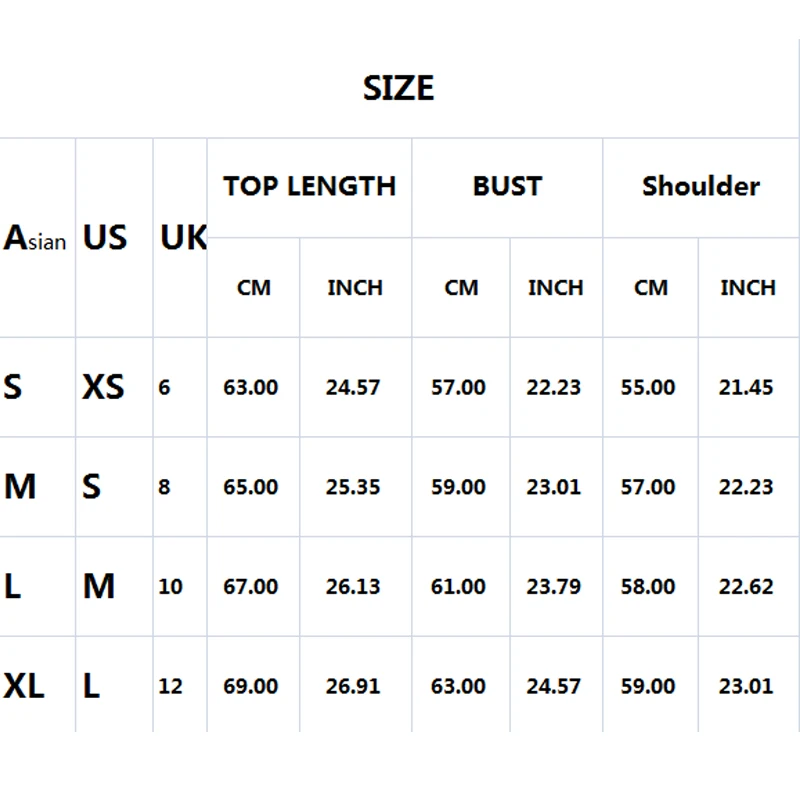Image resolution: width=800 pixels, height=800 pixels.
Task: Select top length 26.91 inch value
Action: click(353, 686)
